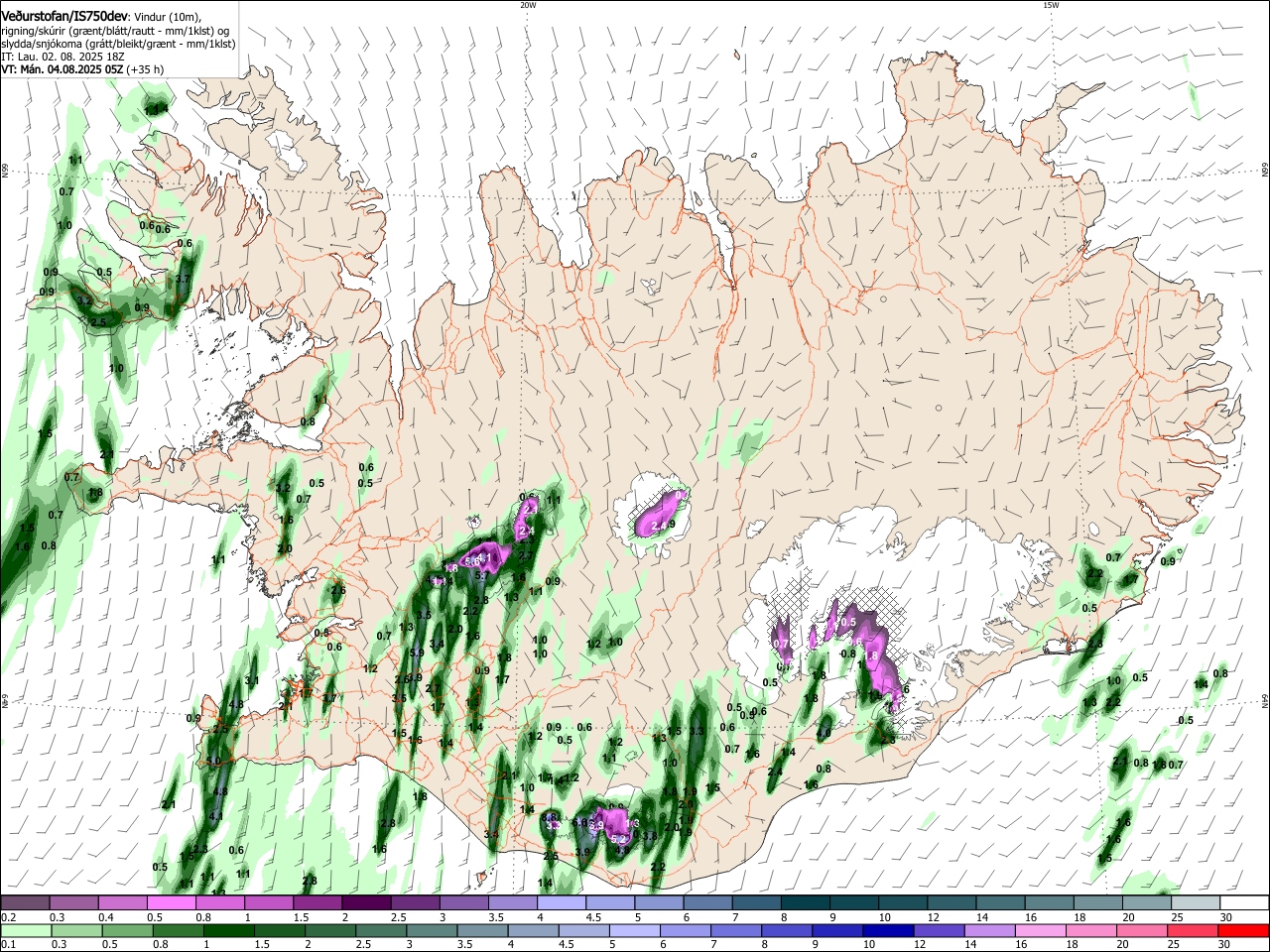Select the '(+35 h)' forecast offset text
1270x952 pixels.
click(x=146, y=69)
